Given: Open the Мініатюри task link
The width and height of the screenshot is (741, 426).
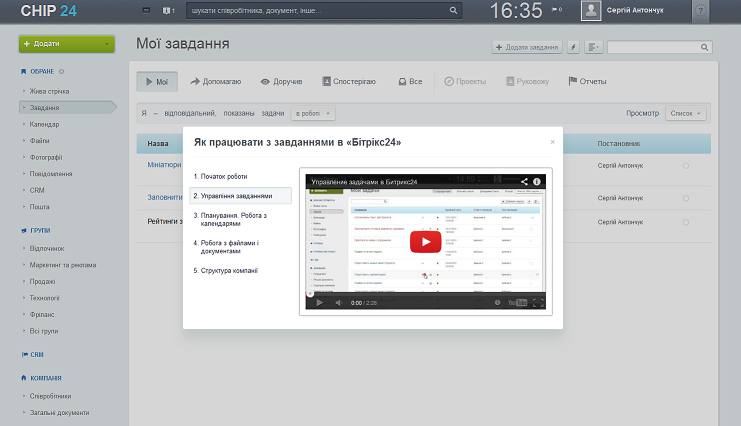Looking at the screenshot, I should click(x=164, y=165).
